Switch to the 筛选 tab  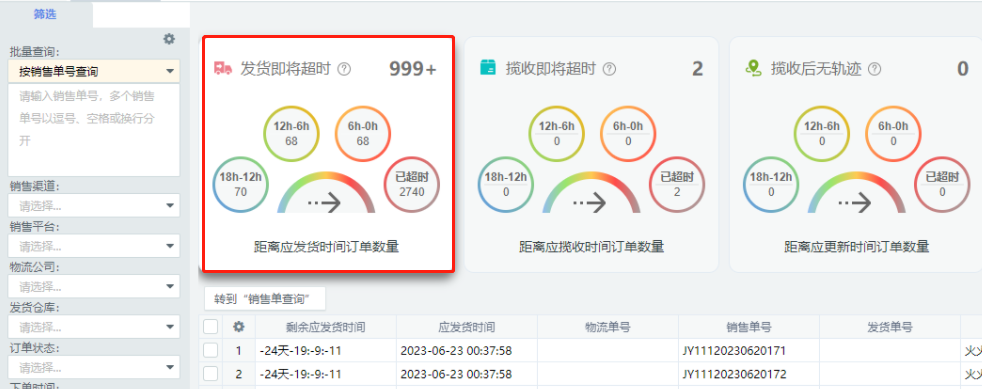point(45,14)
